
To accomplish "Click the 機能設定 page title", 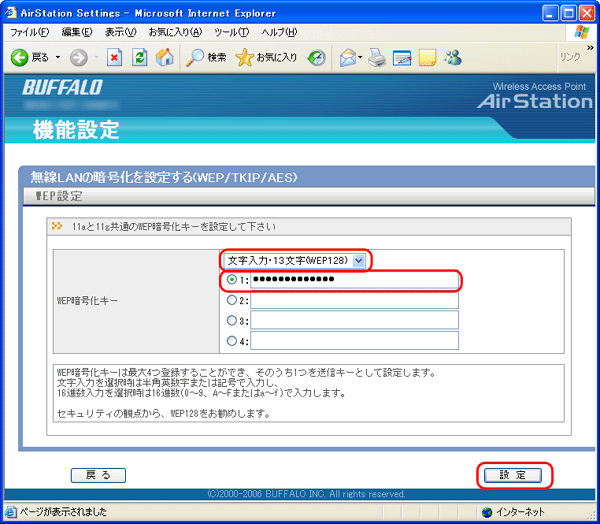I will pyautogui.click(x=76, y=130).
